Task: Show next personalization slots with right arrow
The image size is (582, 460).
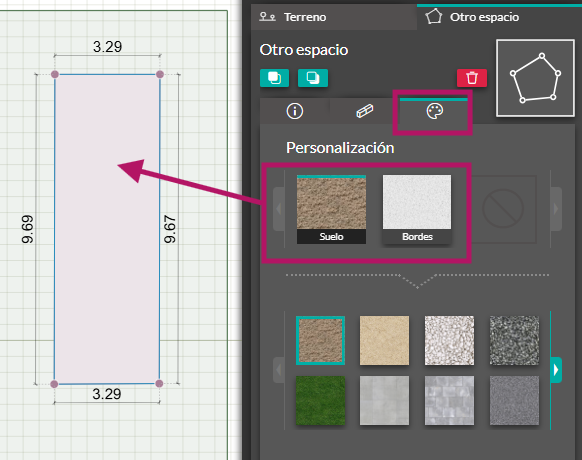Action: (x=556, y=209)
